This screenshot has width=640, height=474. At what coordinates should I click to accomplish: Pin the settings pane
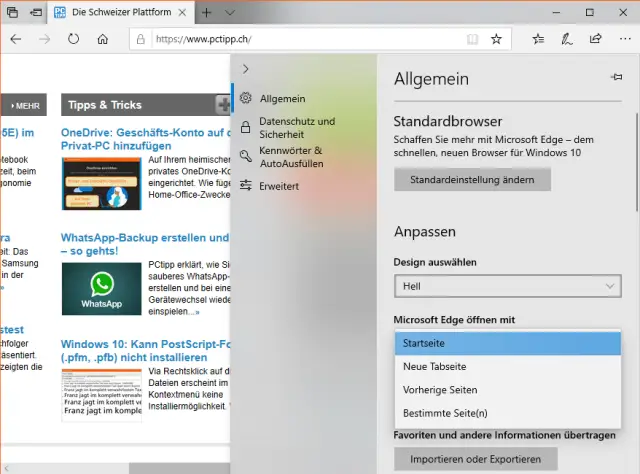coord(616,77)
